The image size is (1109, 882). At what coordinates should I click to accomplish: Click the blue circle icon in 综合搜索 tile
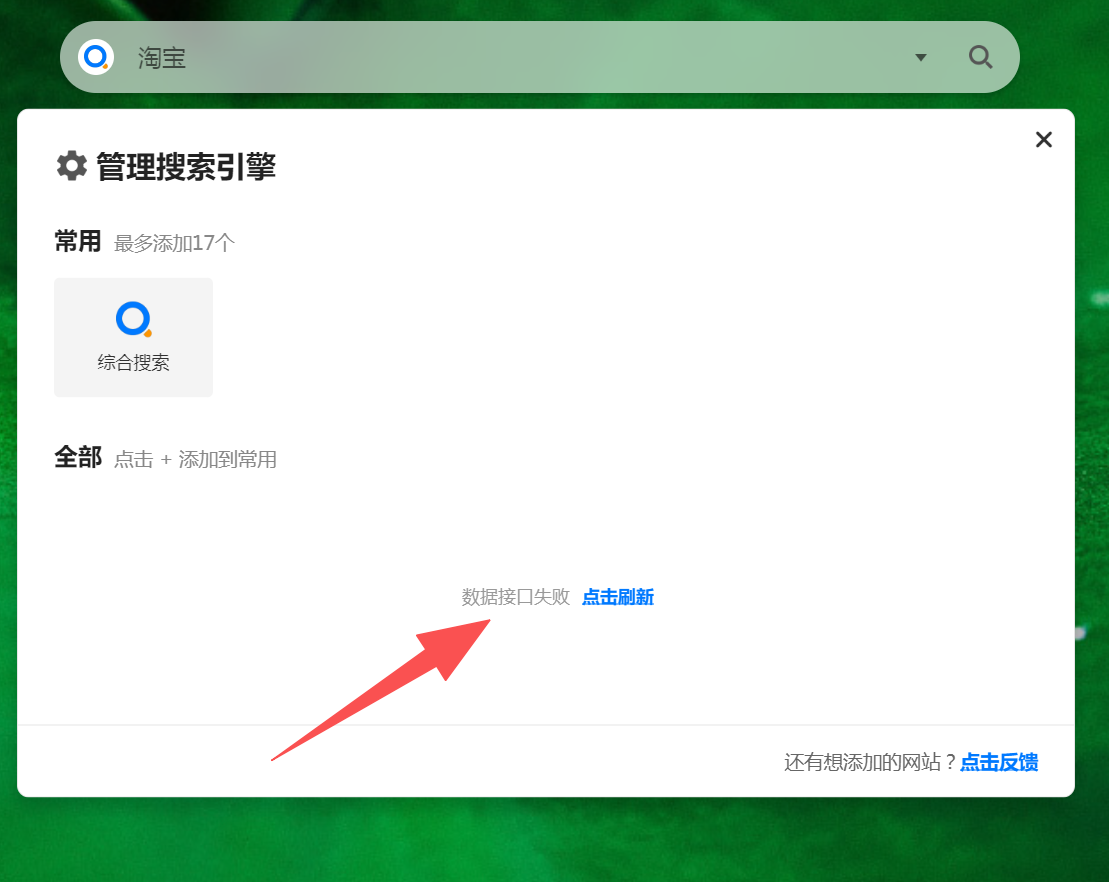point(133,319)
